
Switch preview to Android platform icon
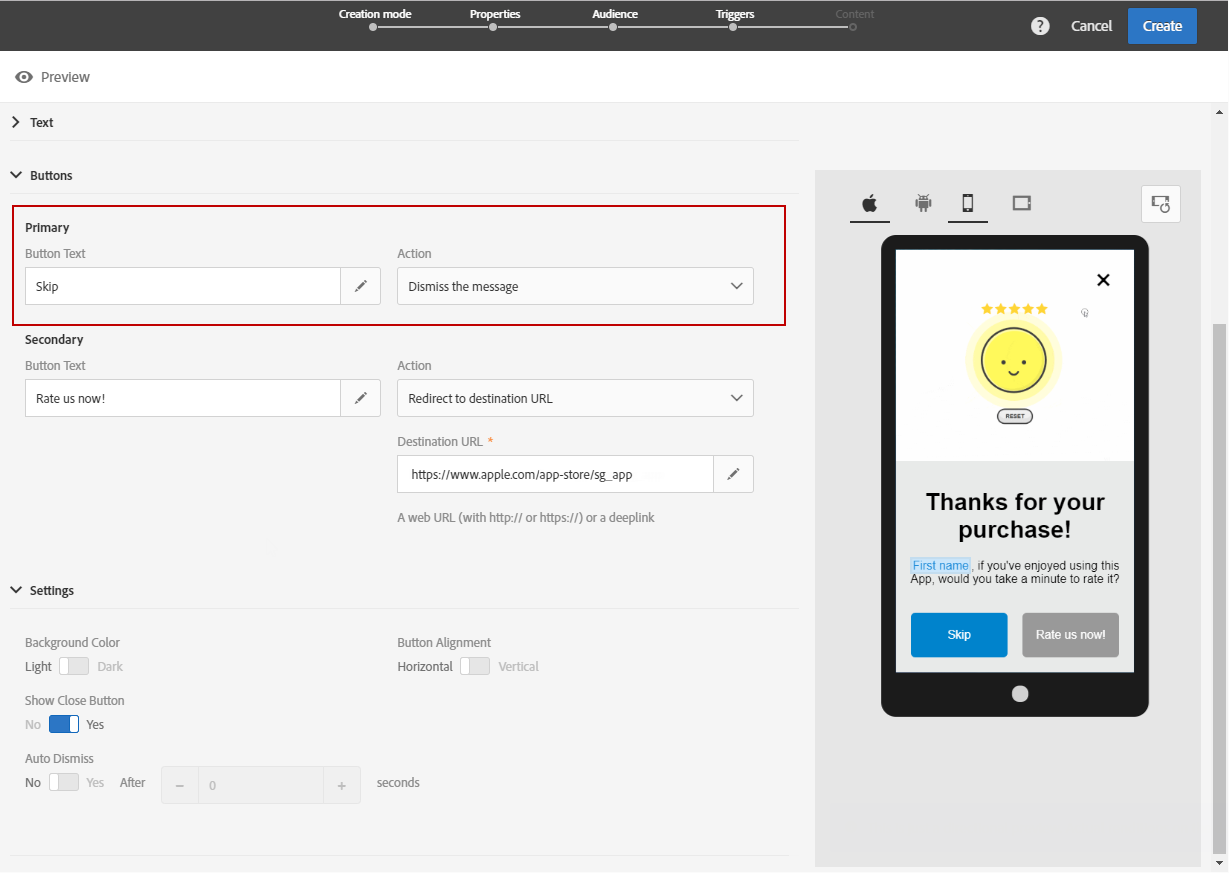click(x=923, y=204)
